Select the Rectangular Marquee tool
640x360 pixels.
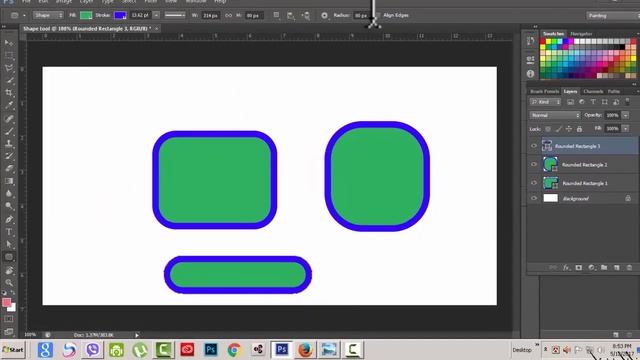point(9,55)
